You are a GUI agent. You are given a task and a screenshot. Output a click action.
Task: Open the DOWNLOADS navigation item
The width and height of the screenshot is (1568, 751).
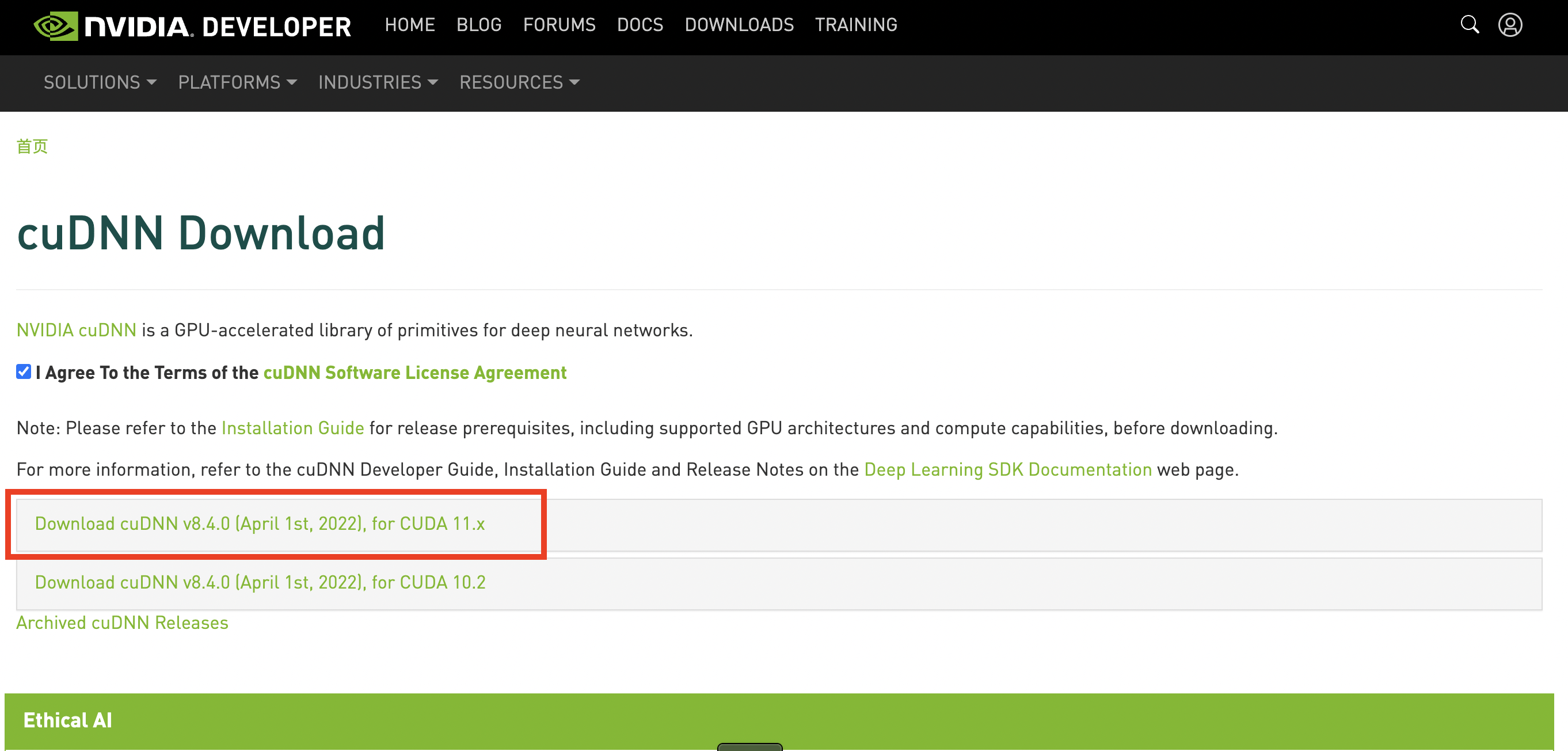pyautogui.click(x=739, y=25)
